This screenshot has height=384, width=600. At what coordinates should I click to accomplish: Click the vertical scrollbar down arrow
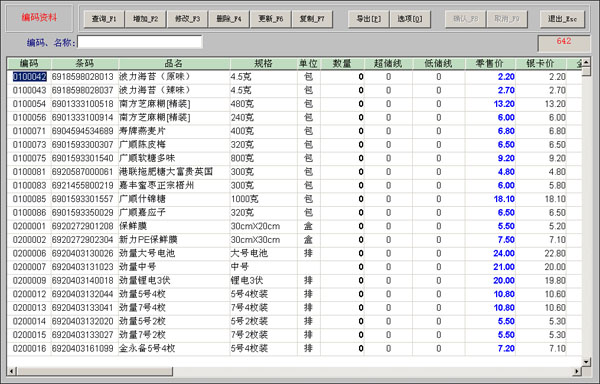coord(586,361)
